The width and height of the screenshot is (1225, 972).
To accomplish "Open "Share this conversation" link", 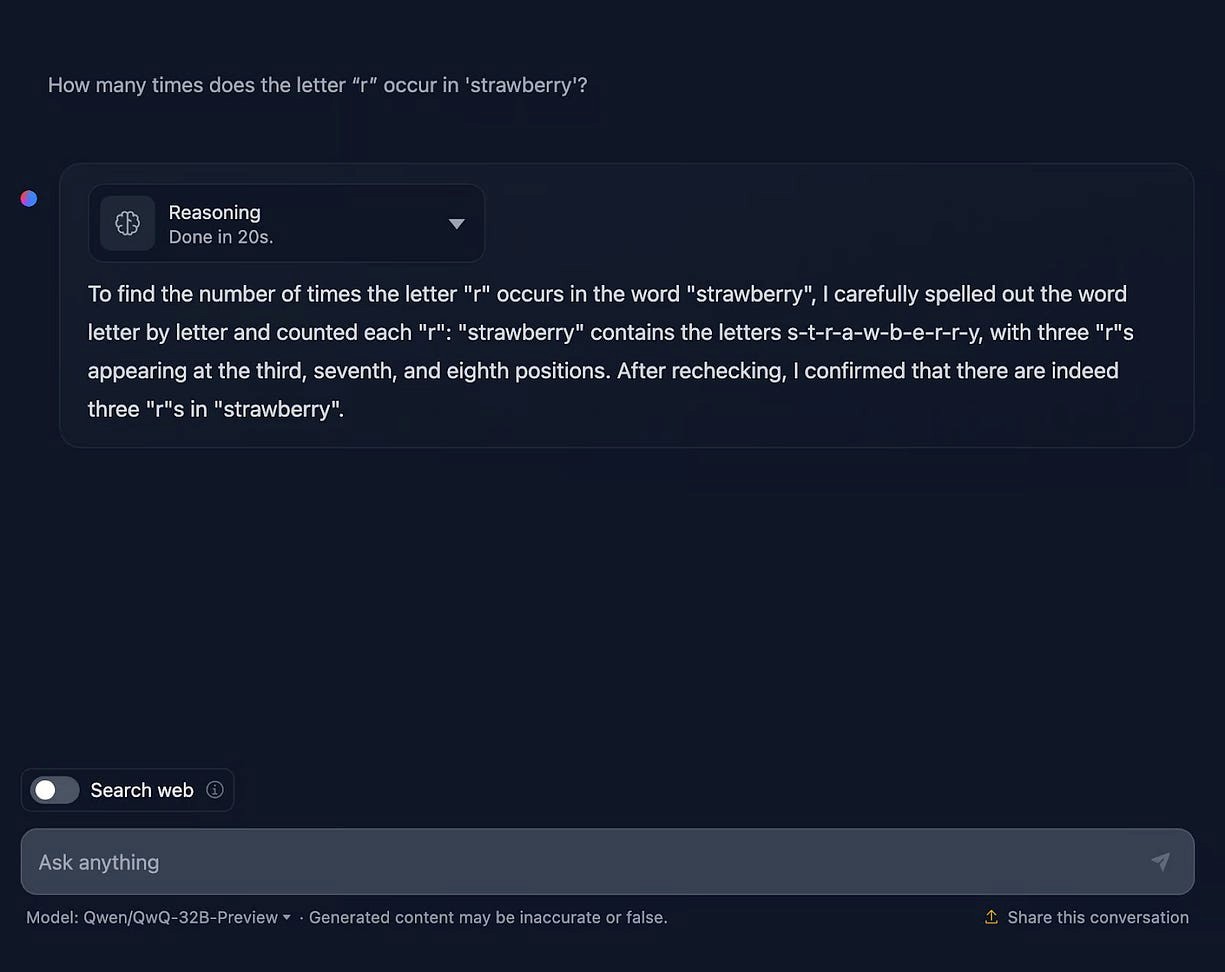I will tap(1097, 917).
